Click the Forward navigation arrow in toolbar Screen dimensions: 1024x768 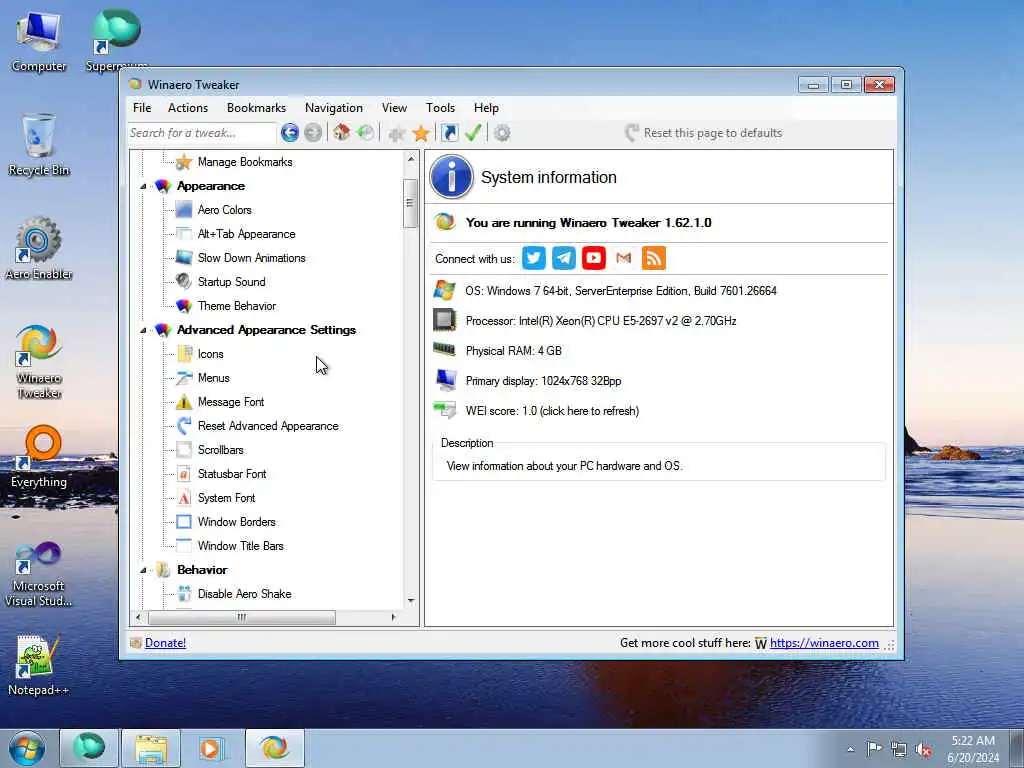click(313, 133)
